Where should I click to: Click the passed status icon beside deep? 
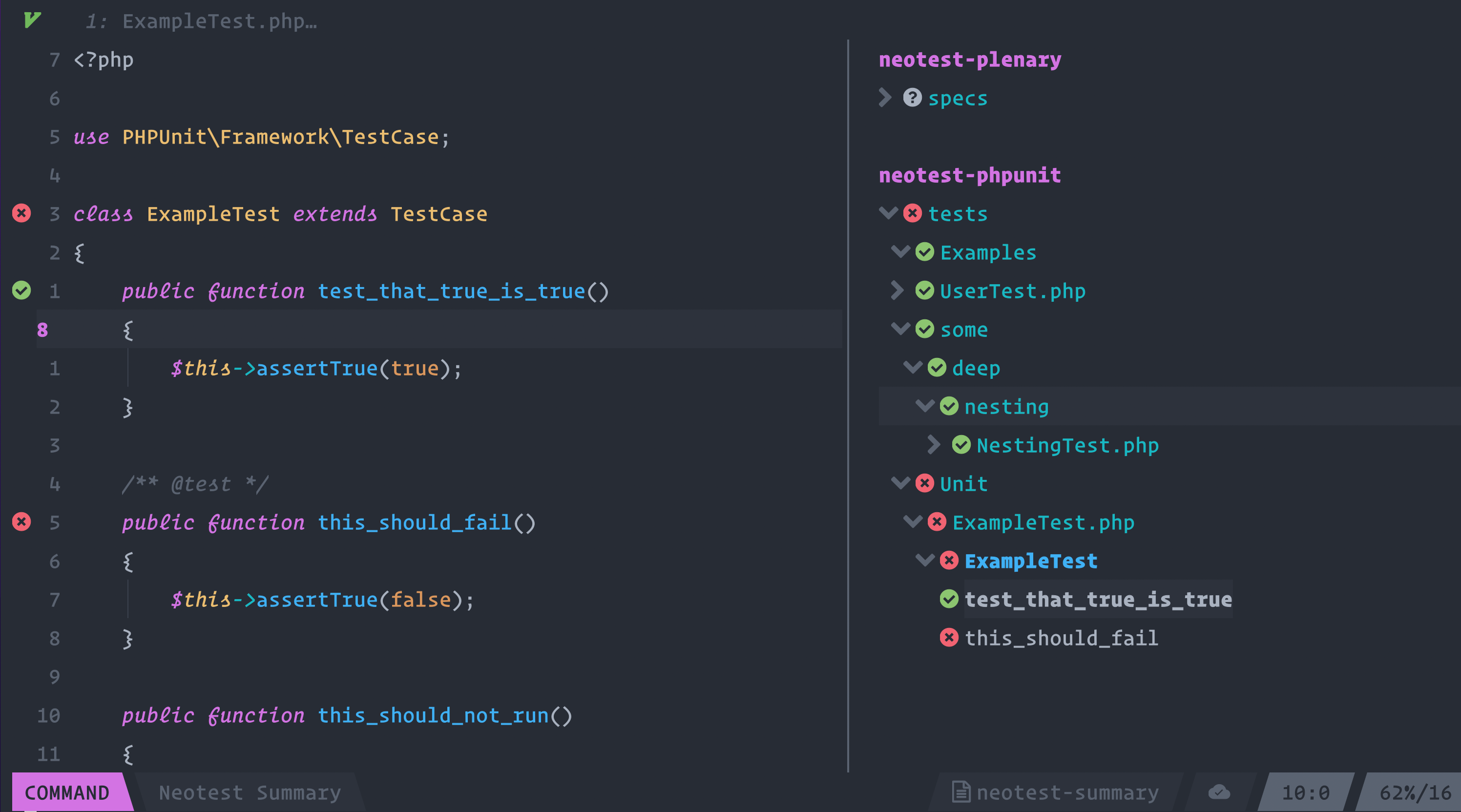coord(937,368)
